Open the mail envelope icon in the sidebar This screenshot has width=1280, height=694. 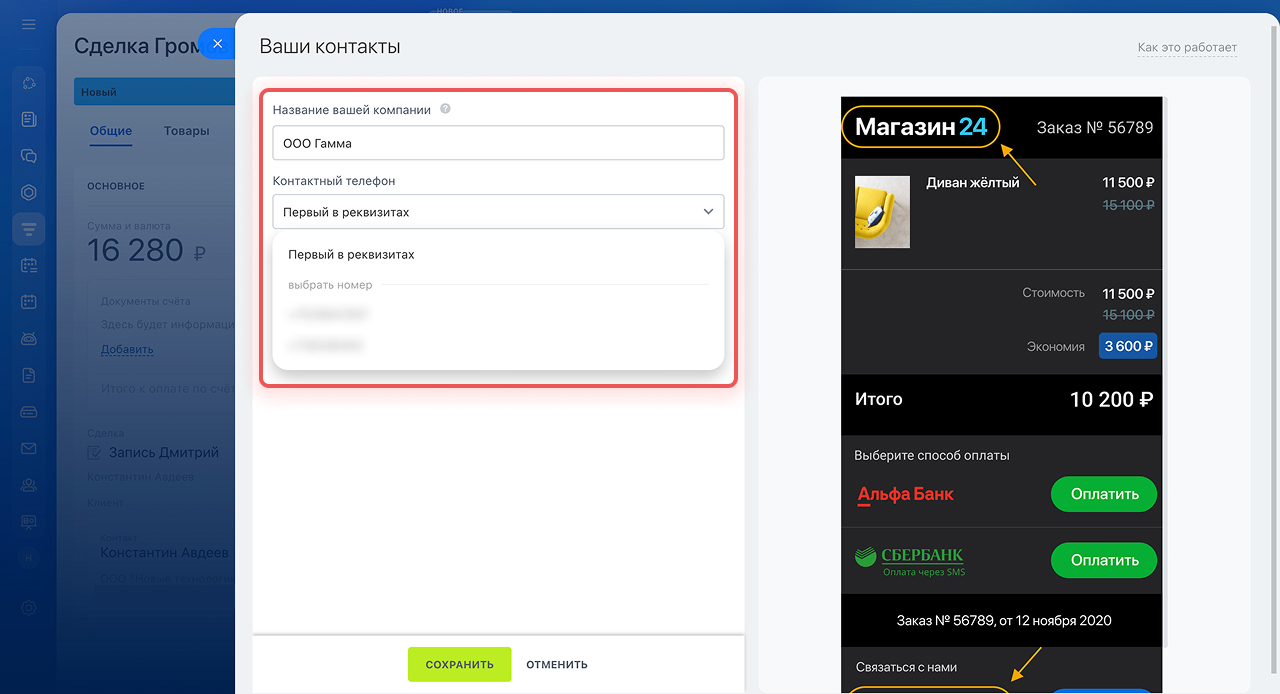point(28,448)
